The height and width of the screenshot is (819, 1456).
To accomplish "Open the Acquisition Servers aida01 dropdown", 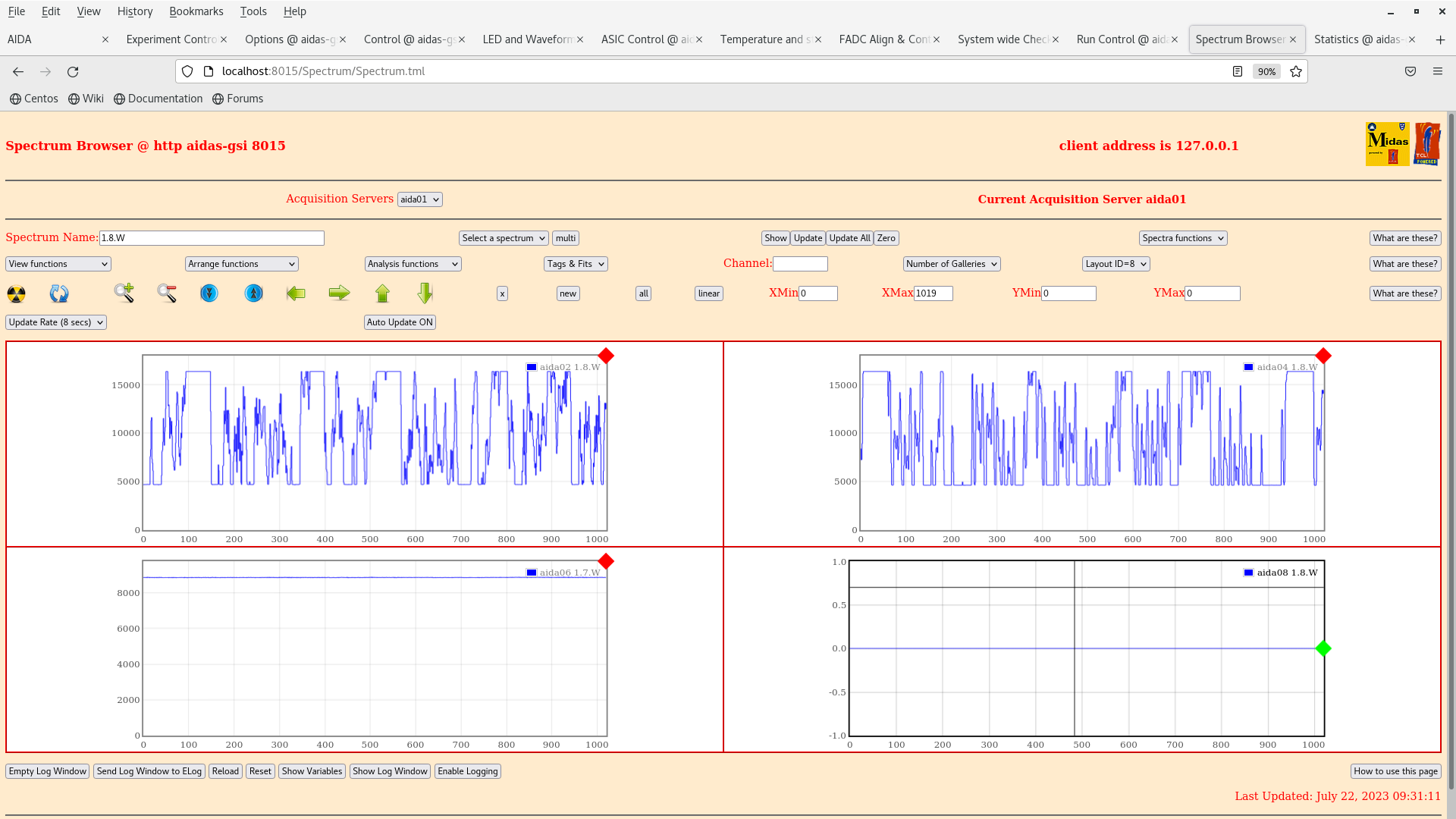I will tap(419, 199).
